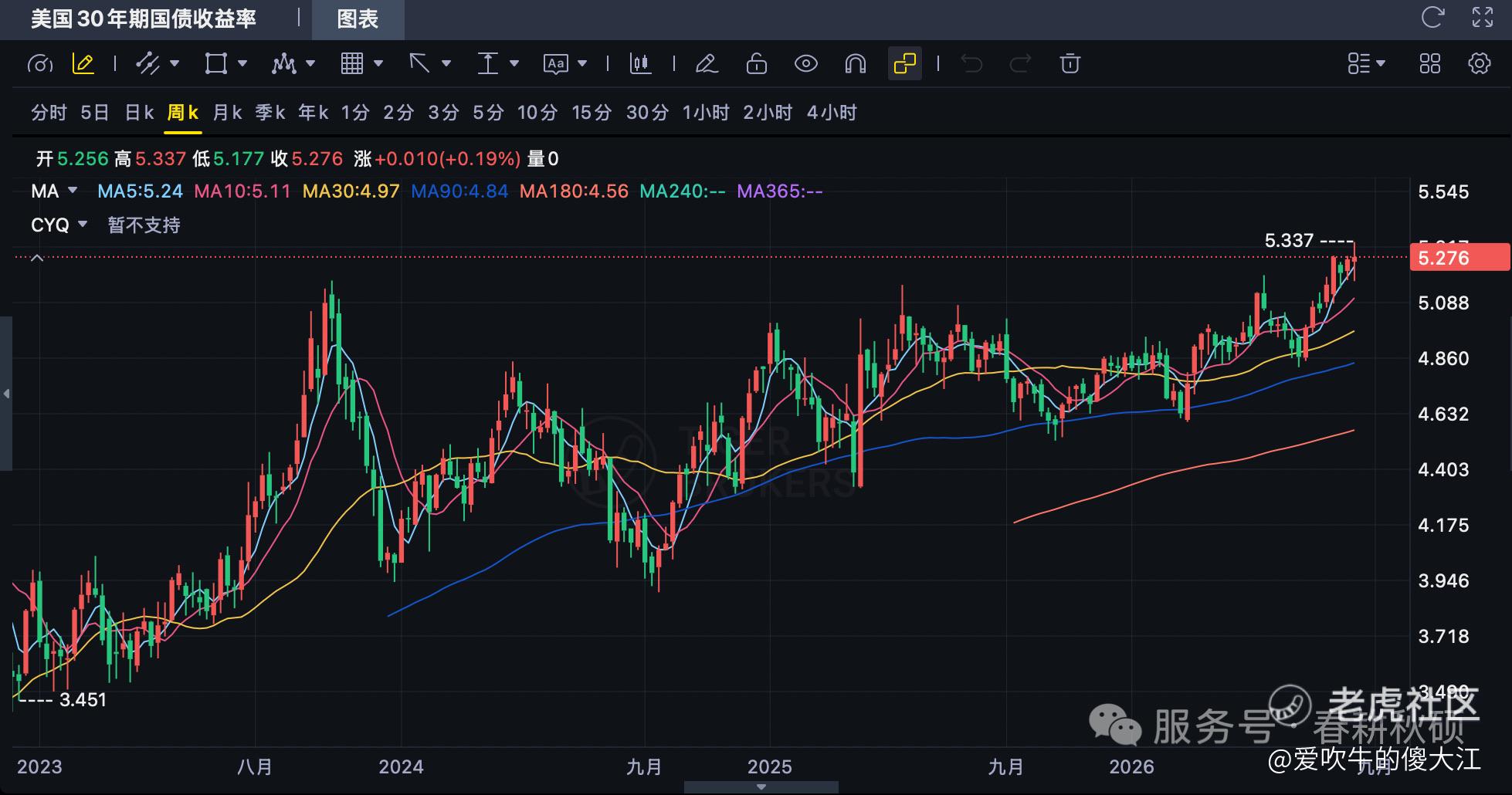Expand the trend line tool dropdown arrow
This screenshot has height=795, width=1512.
(x=175, y=63)
